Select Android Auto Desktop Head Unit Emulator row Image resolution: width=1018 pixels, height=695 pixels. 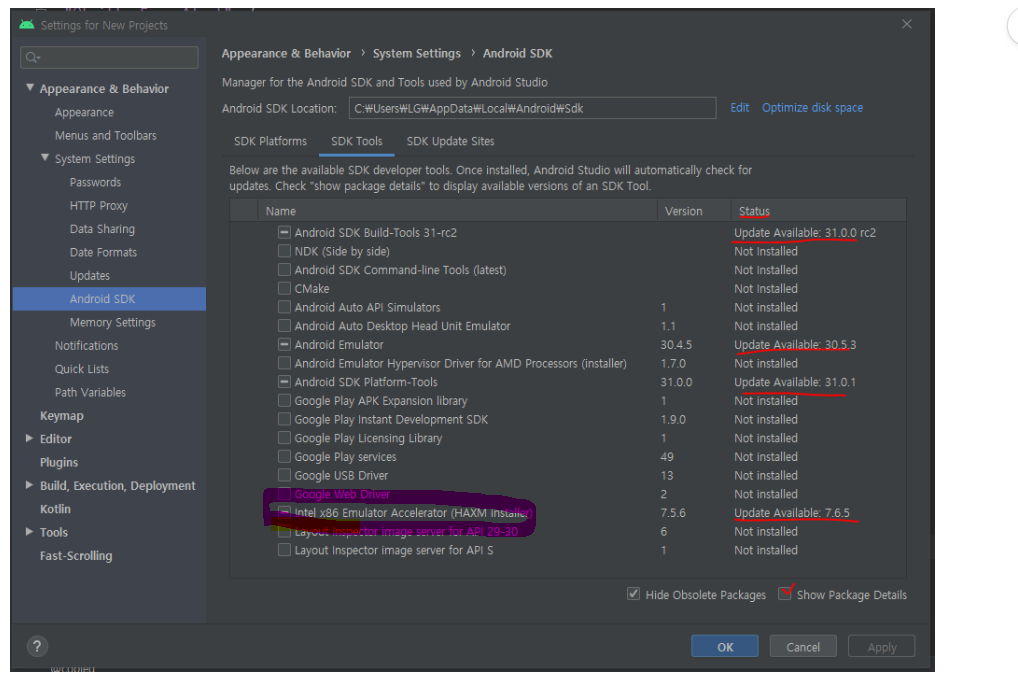[x=568, y=326]
